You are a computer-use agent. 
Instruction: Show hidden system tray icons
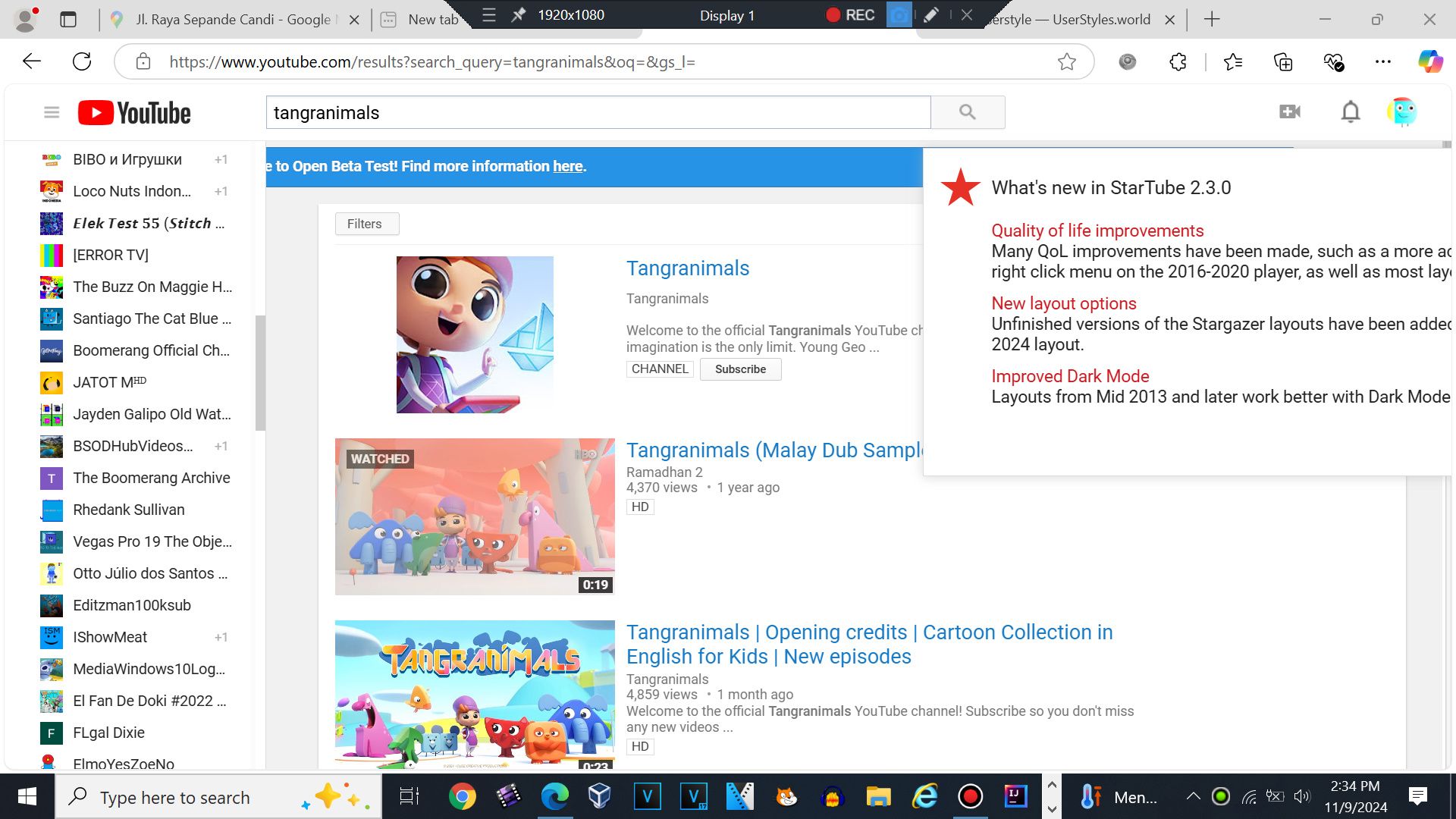[x=1193, y=796]
